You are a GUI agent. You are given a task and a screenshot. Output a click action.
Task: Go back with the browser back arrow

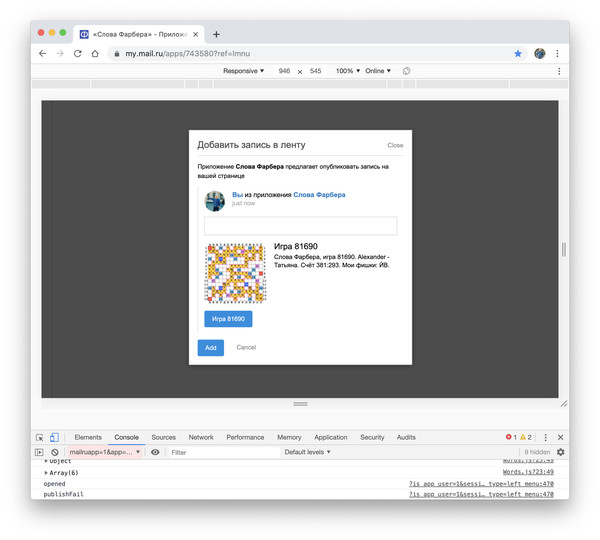(x=42, y=54)
